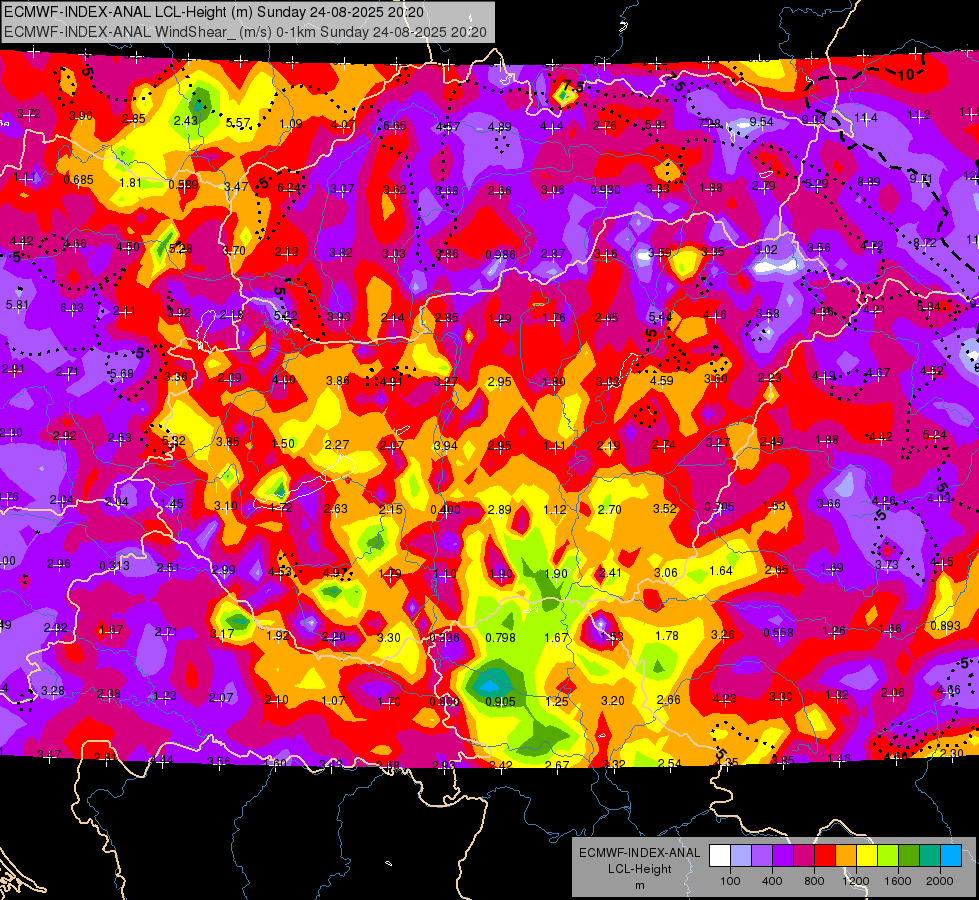
Task: Click "ECMWF-INDEX-ANAL" text inside the legend box
Action: click(640, 853)
